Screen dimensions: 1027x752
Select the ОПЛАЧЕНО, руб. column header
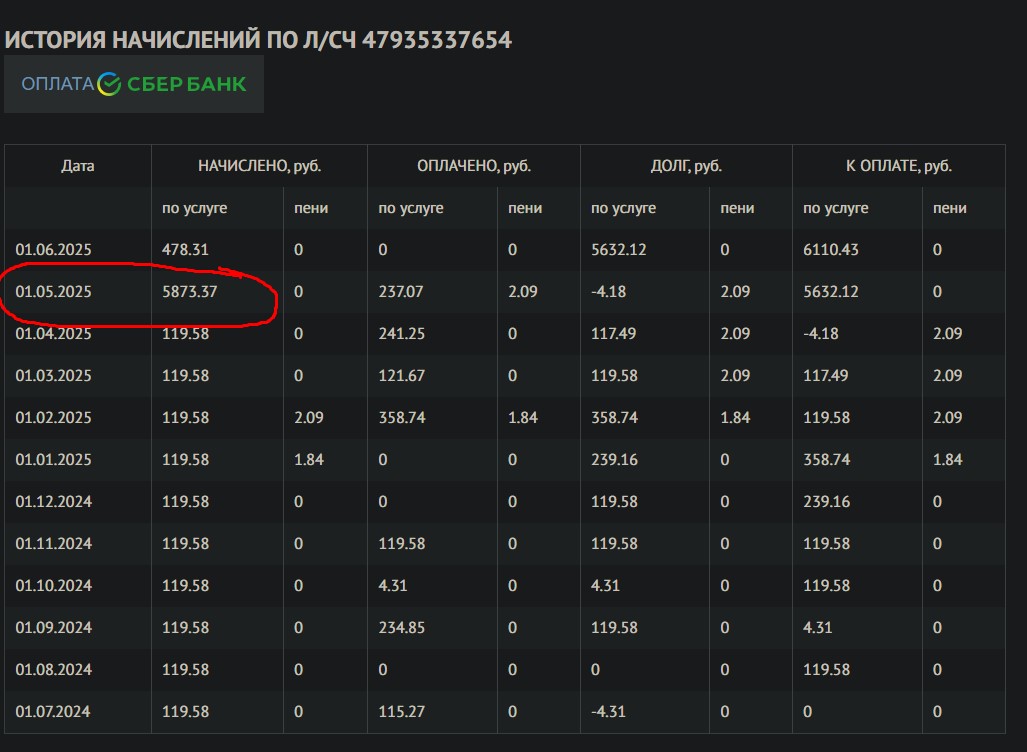point(473,166)
